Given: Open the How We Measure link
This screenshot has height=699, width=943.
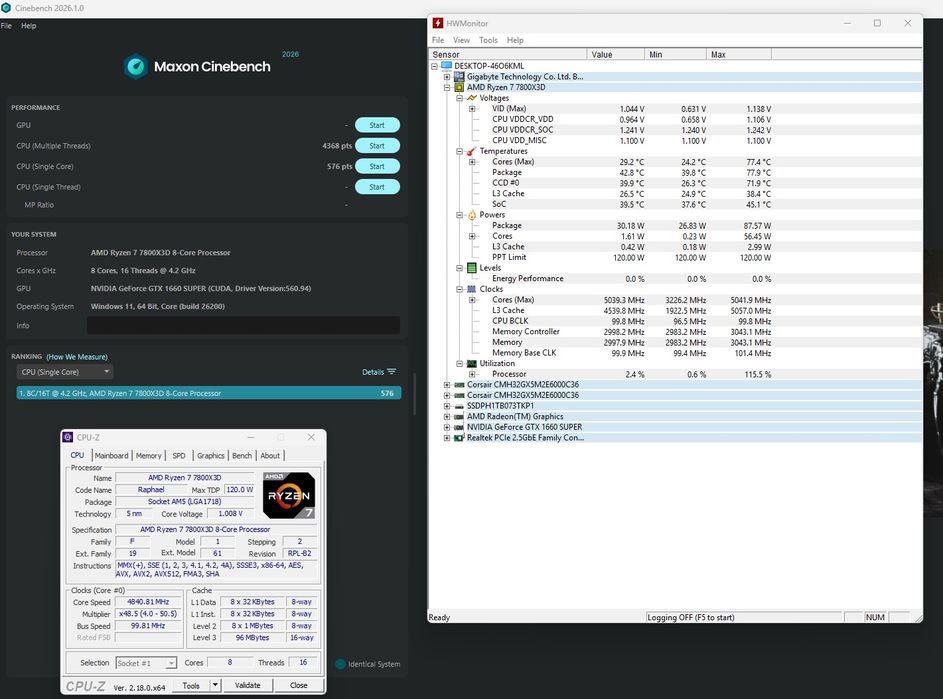Looking at the screenshot, I should pos(77,357).
